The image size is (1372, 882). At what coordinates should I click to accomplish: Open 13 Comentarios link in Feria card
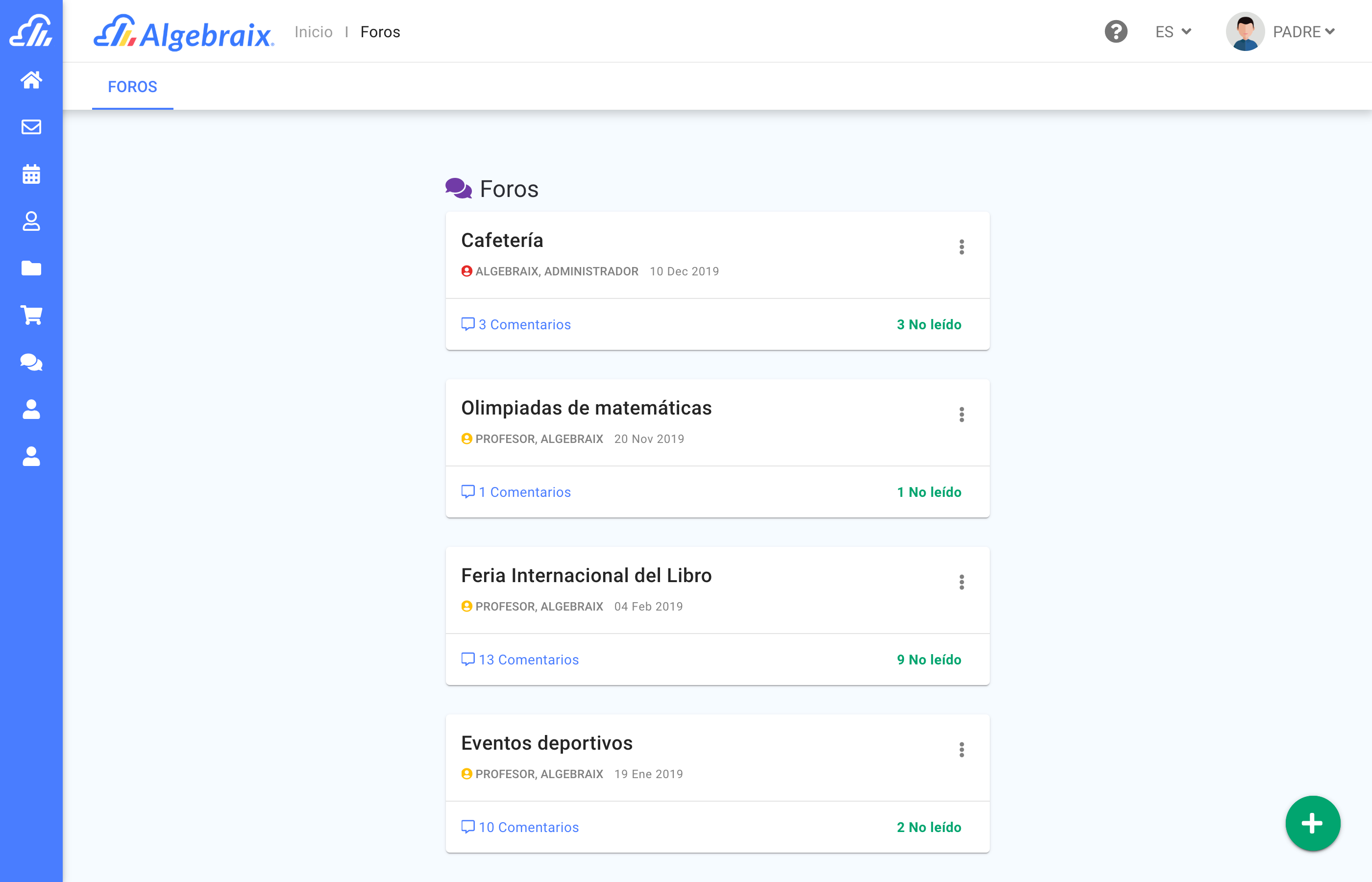(x=520, y=660)
